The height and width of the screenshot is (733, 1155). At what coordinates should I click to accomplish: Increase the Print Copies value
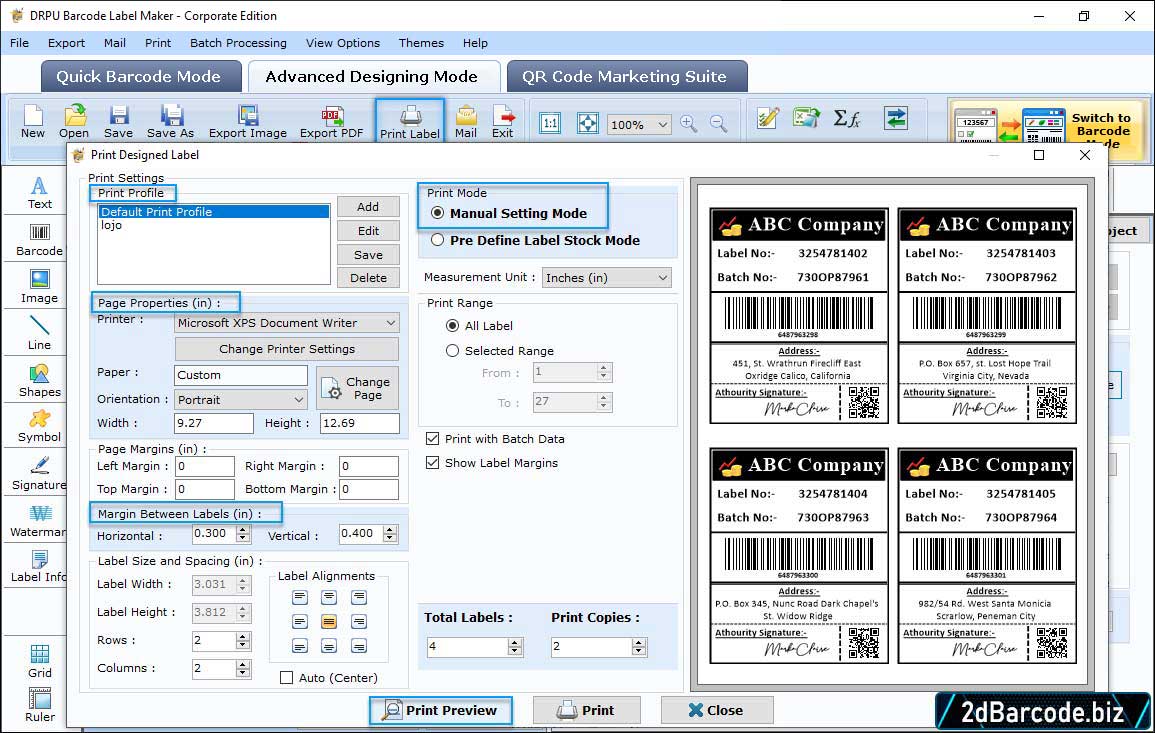[639, 642]
